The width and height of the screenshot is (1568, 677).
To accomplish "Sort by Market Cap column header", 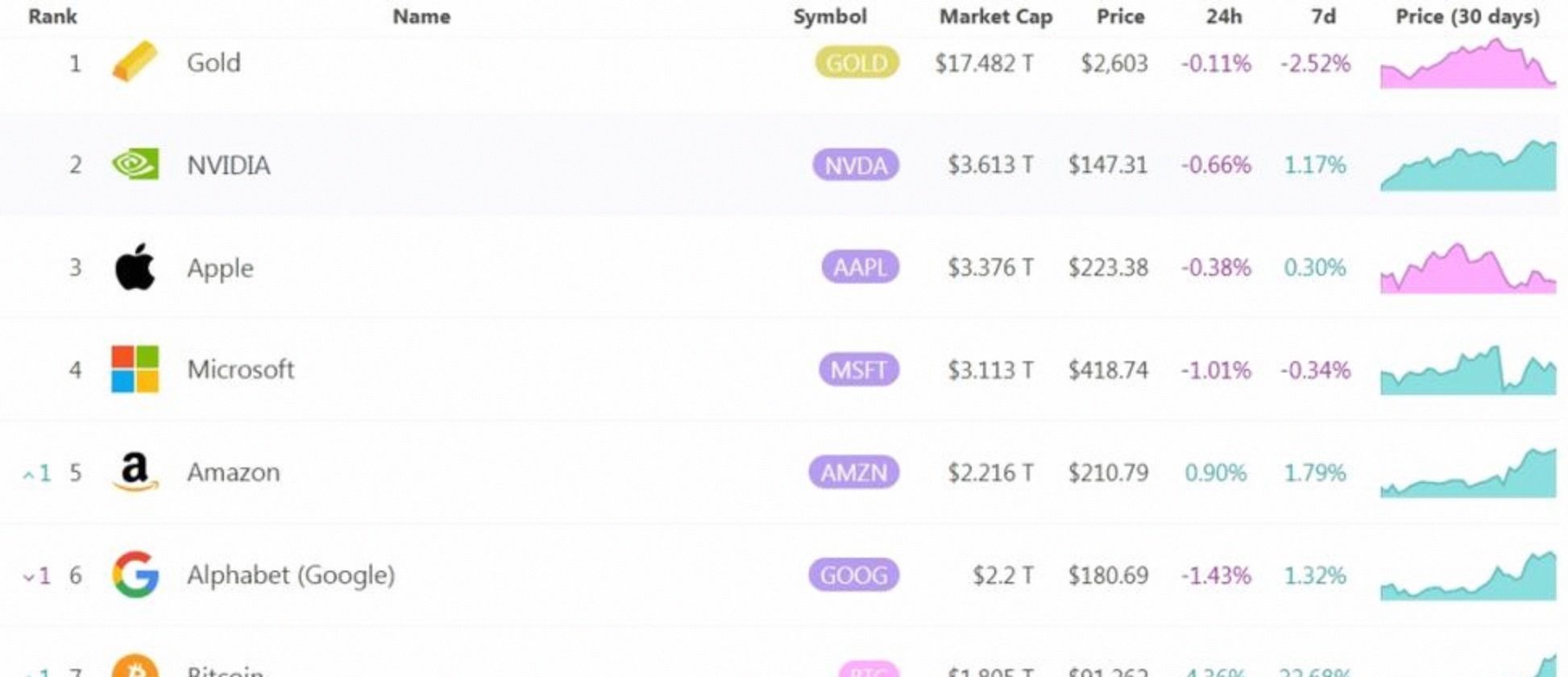I will [x=996, y=16].
